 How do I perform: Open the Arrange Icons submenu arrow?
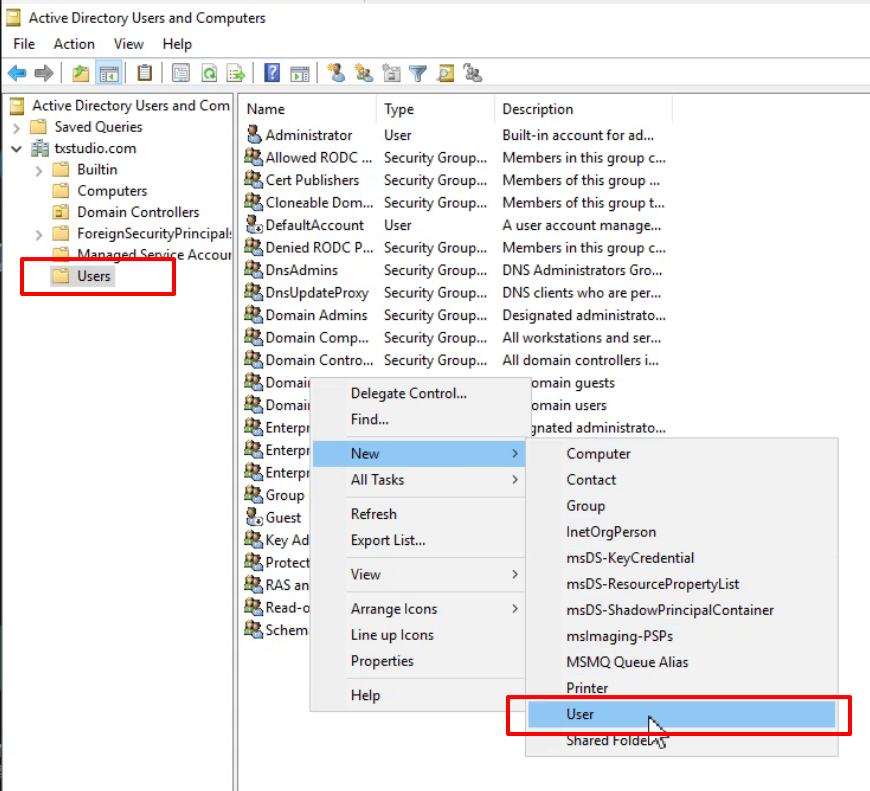coord(515,609)
